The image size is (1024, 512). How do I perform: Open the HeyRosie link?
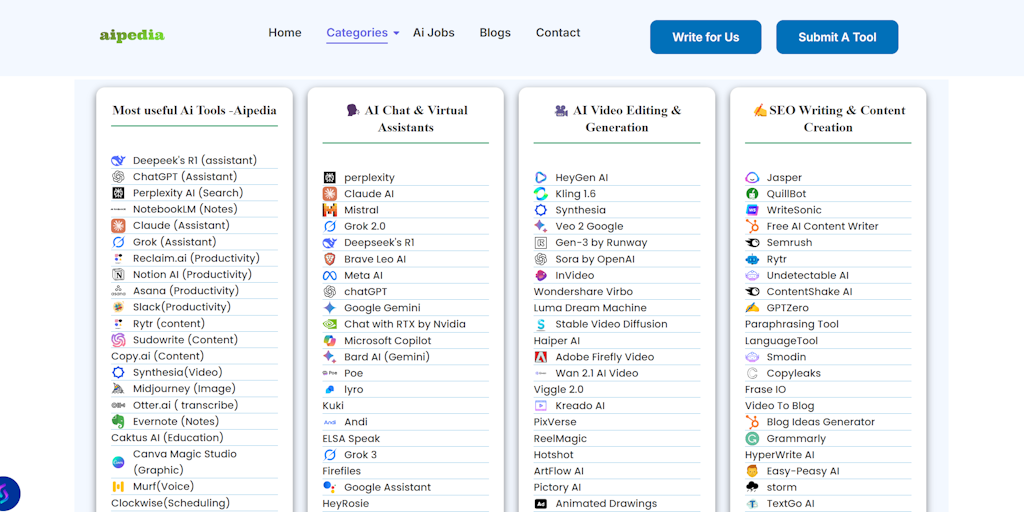(345, 504)
